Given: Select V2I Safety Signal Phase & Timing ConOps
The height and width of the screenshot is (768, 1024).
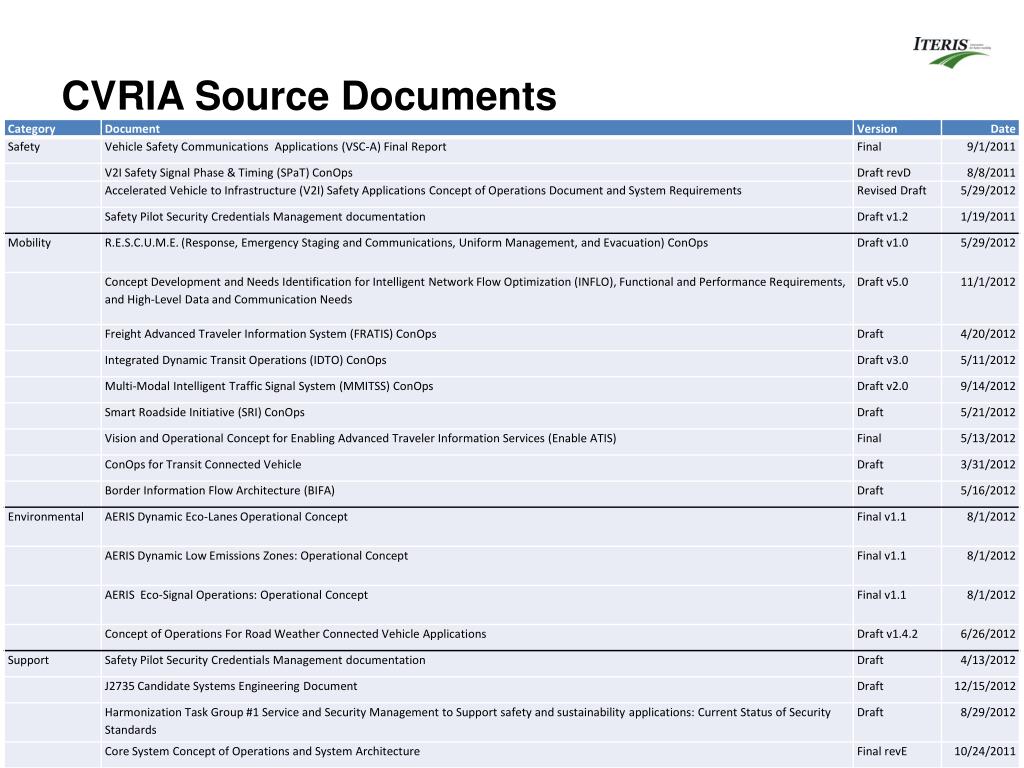Looking at the screenshot, I should click(x=228, y=173).
